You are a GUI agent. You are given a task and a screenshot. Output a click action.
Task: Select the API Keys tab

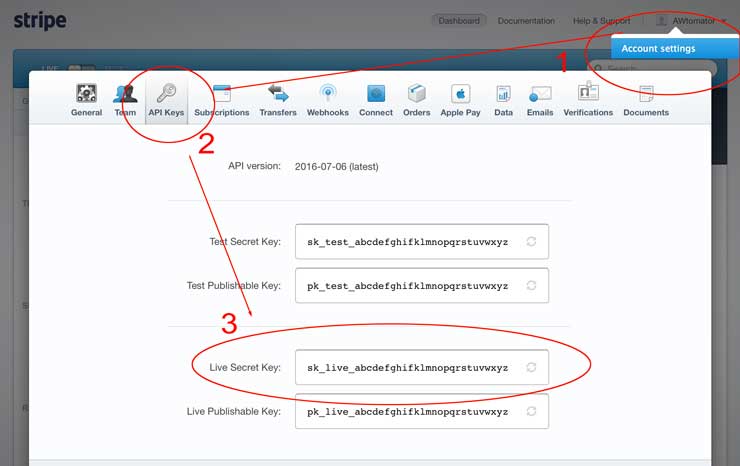[166, 100]
